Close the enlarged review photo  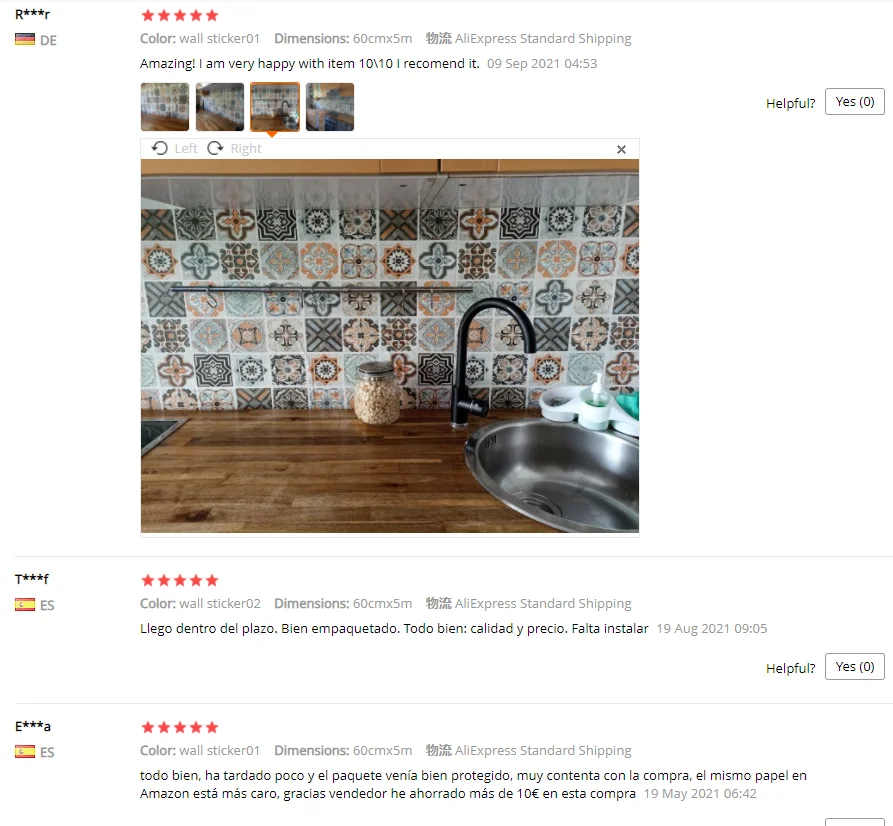click(621, 149)
